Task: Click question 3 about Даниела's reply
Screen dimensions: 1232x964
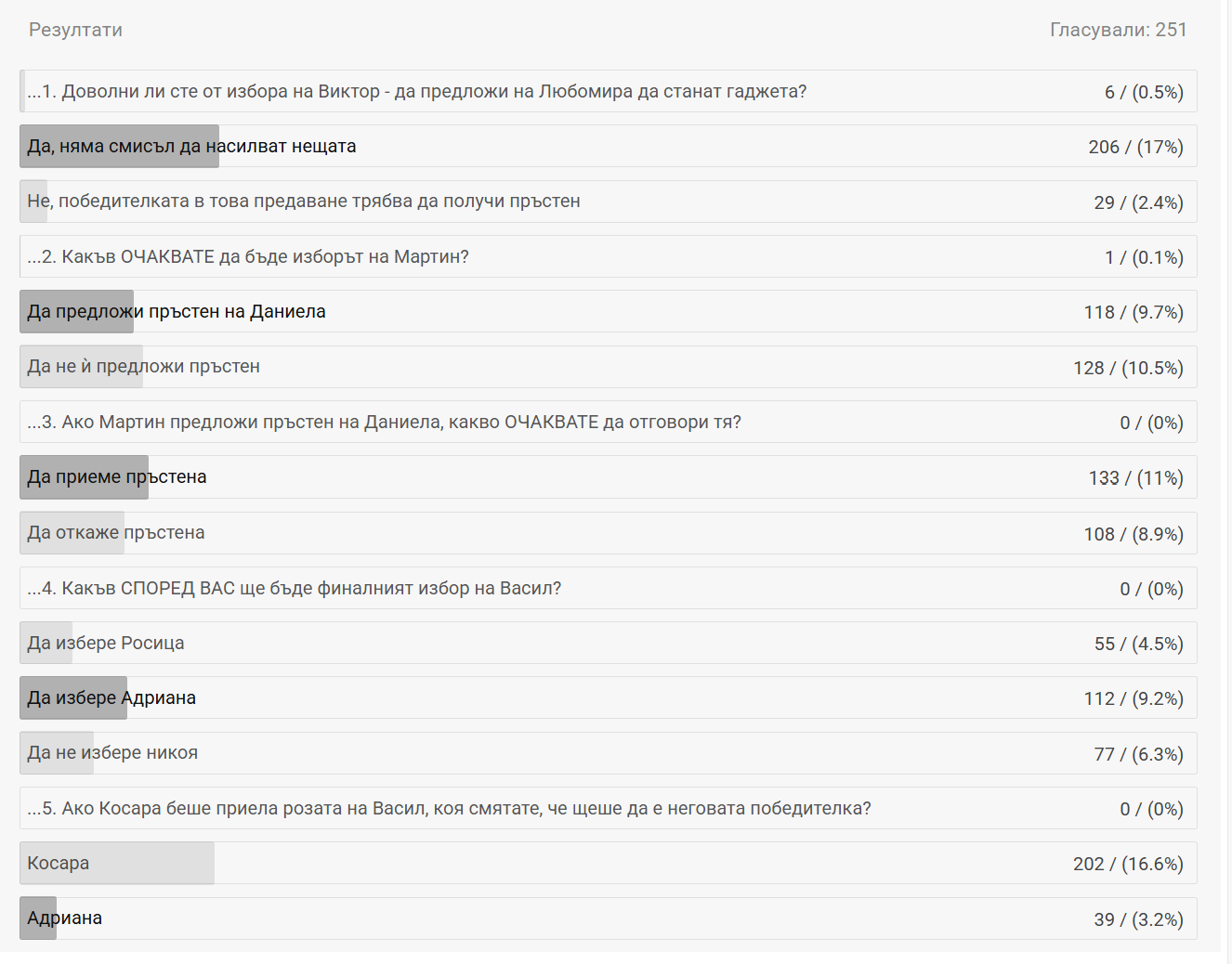Action: pyautogui.click(x=385, y=423)
